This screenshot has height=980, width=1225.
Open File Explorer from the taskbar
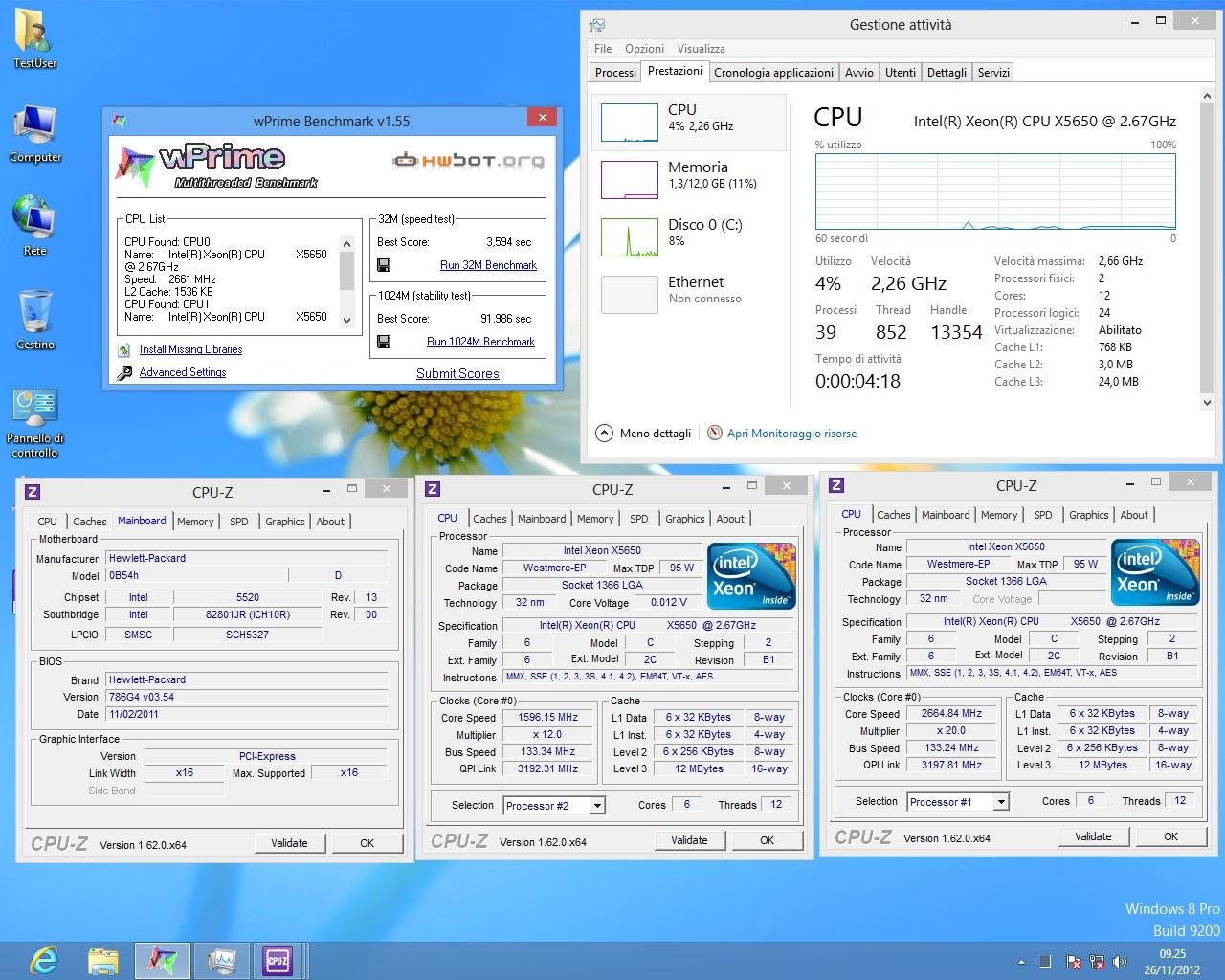point(102,959)
